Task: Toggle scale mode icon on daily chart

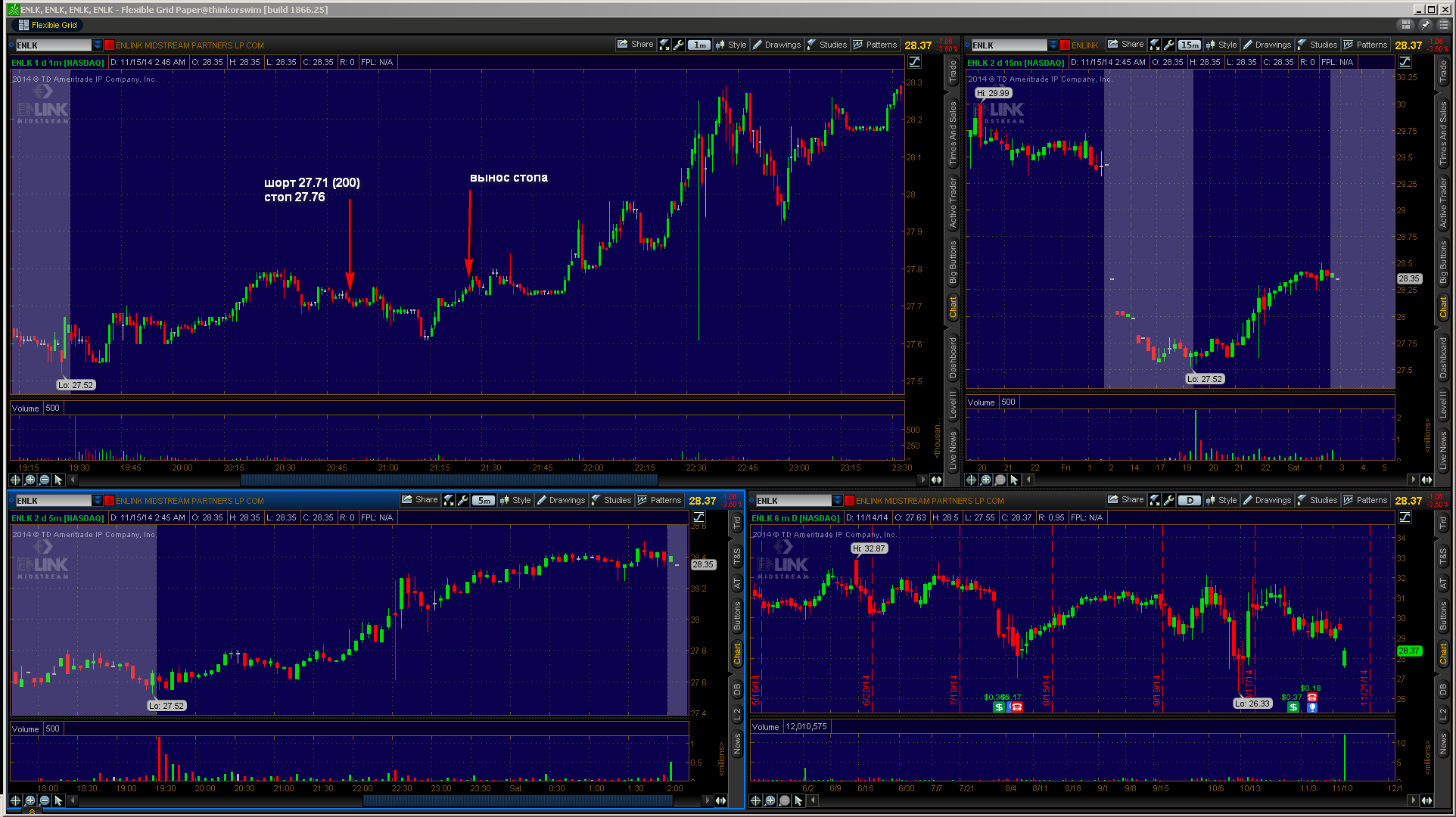Action: coord(1405,517)
